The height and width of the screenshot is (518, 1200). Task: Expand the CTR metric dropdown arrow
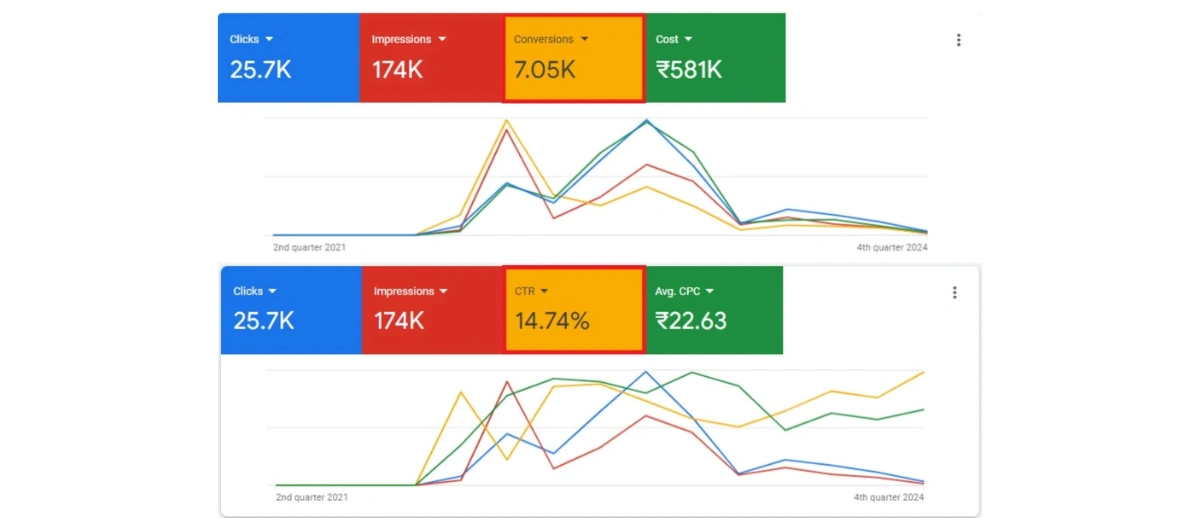point(546,292)
